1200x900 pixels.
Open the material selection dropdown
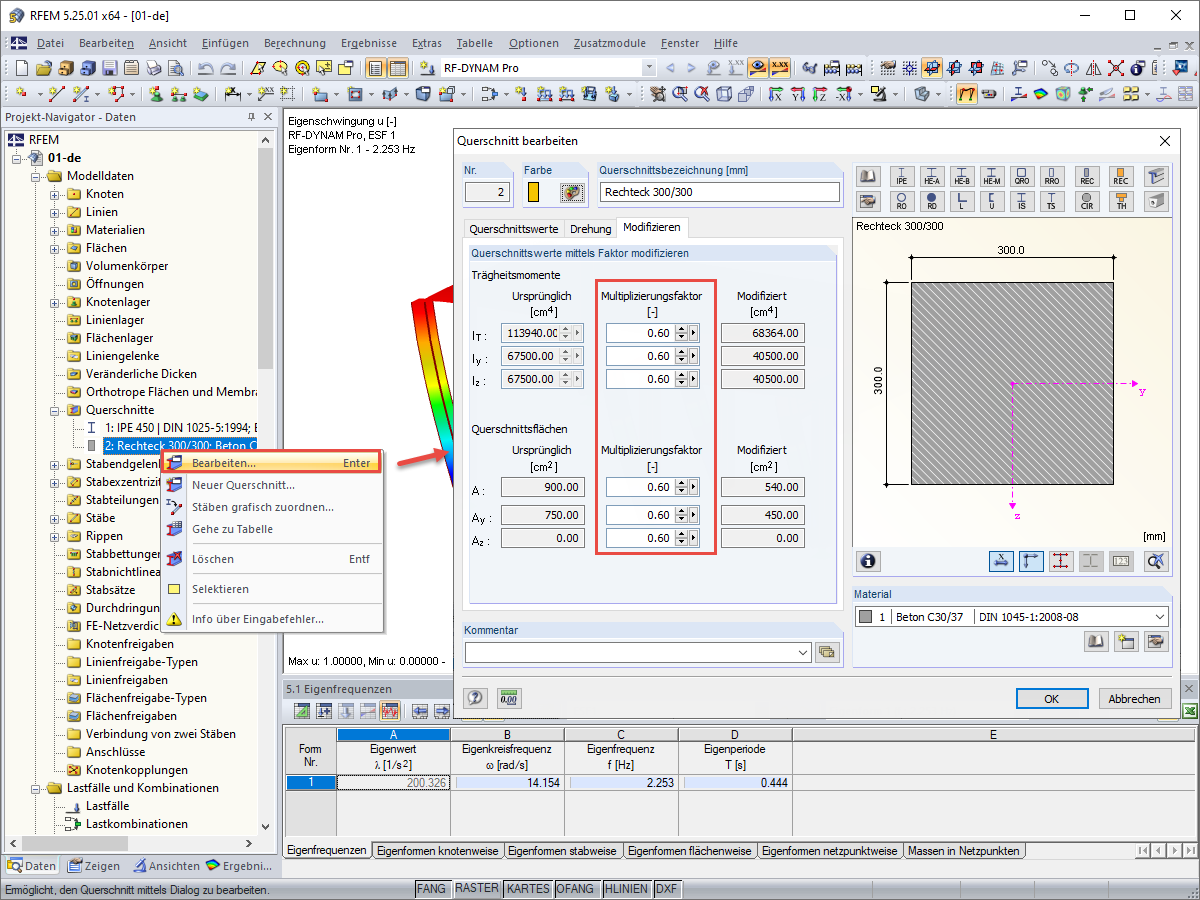coord(1158,617)
